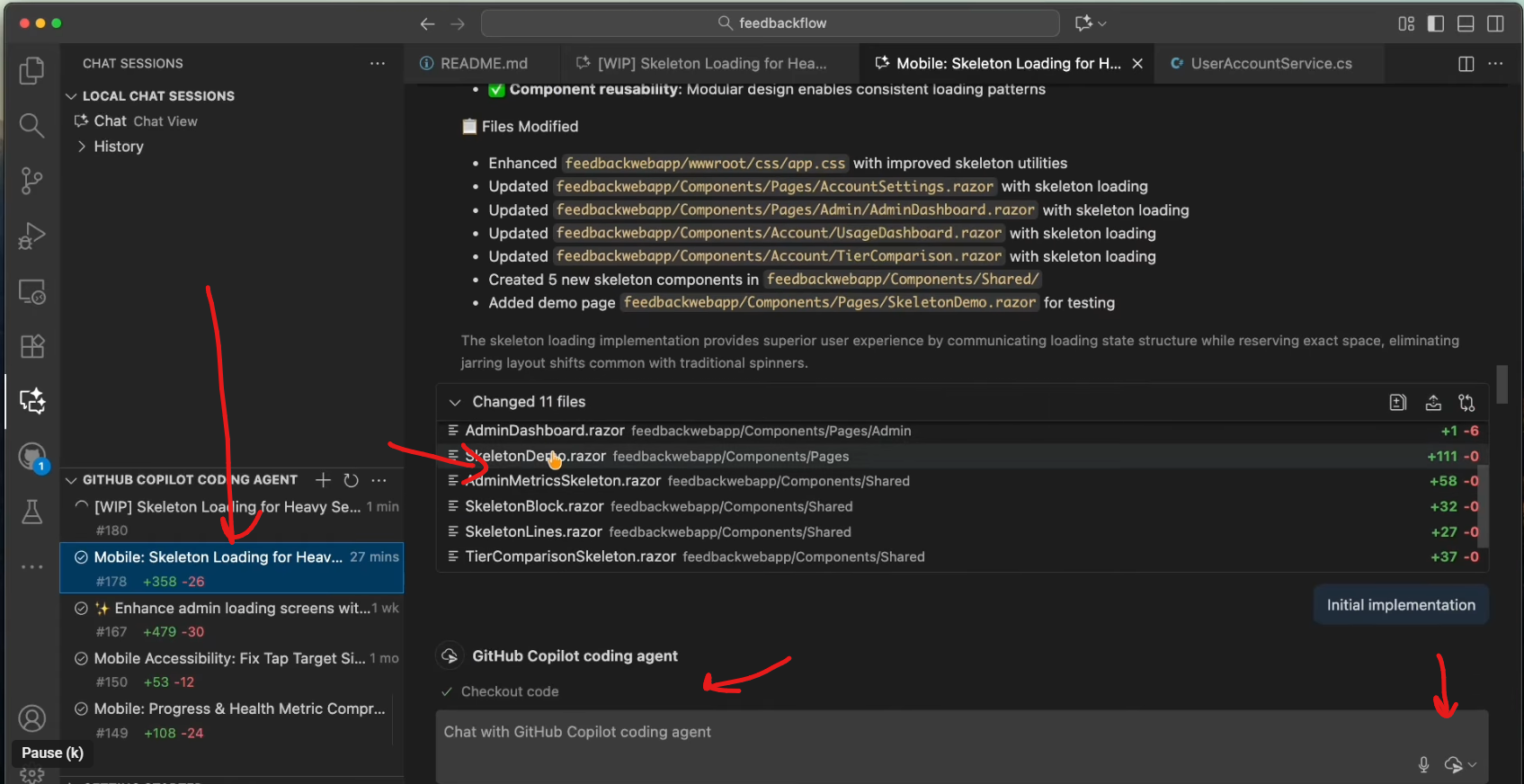
Task: Open the Search view in the activity bar
Action: pos(31,126)
